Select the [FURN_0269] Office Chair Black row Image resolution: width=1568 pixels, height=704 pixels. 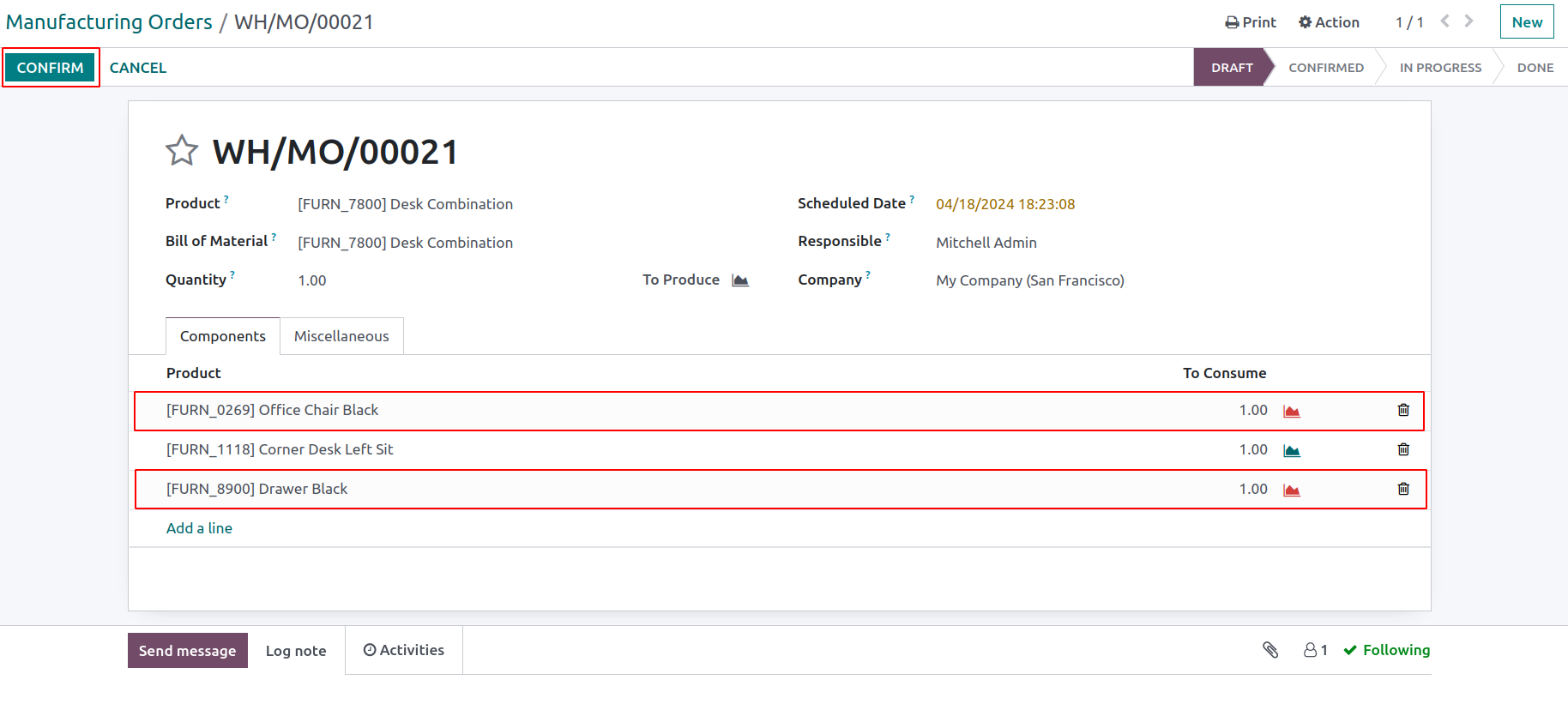pyautogui.click(x=779, y=411)
